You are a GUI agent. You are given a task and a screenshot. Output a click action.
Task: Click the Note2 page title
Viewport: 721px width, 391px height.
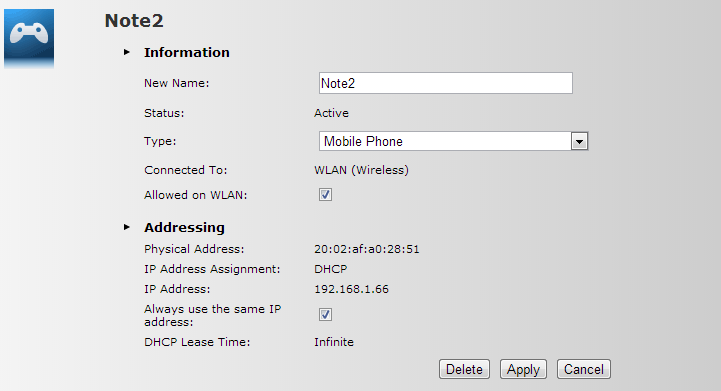(x=134, y=21)
